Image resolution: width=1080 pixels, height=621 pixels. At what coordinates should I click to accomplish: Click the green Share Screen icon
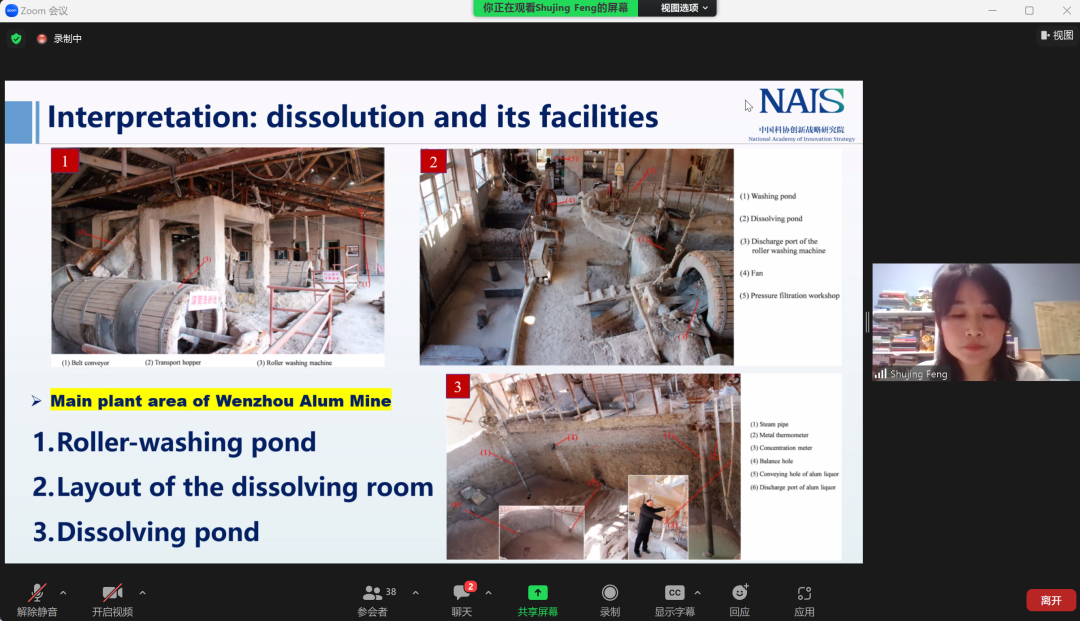538,593
